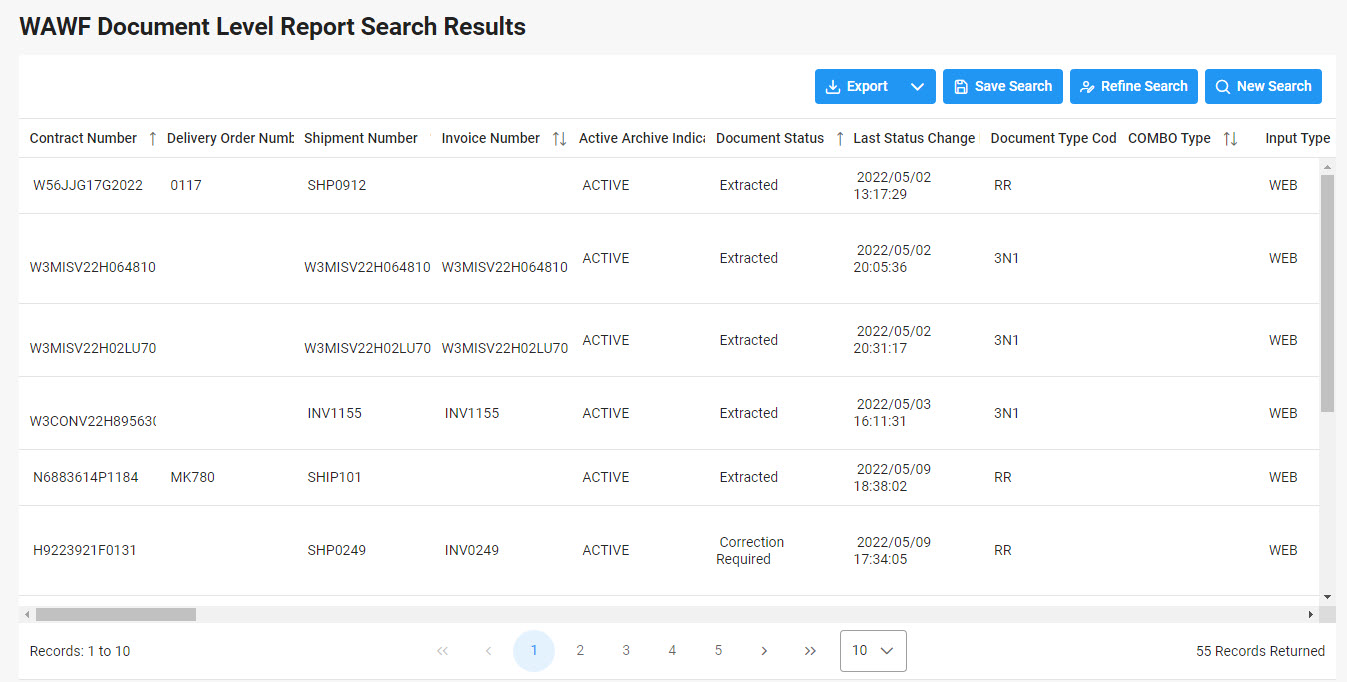Open invoice number INV0249
Screen dimensions: 1347x682
tap(471, 550)
